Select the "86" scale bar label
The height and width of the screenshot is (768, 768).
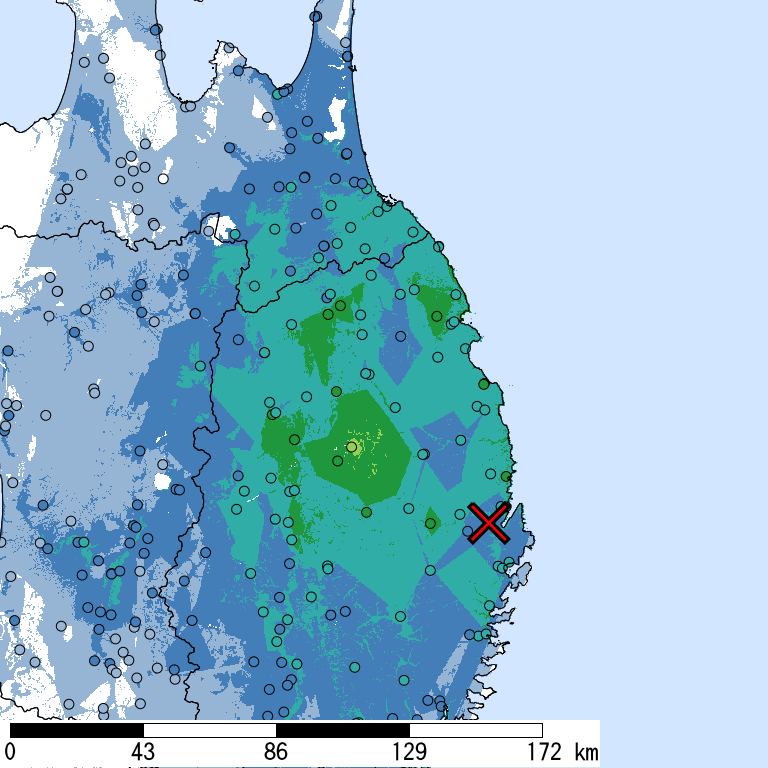point(276,752)
